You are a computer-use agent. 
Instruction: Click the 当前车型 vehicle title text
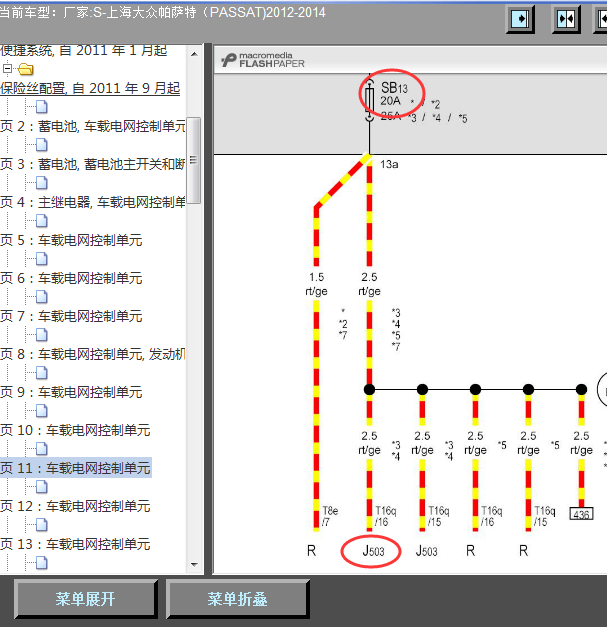tap(162, 12)
